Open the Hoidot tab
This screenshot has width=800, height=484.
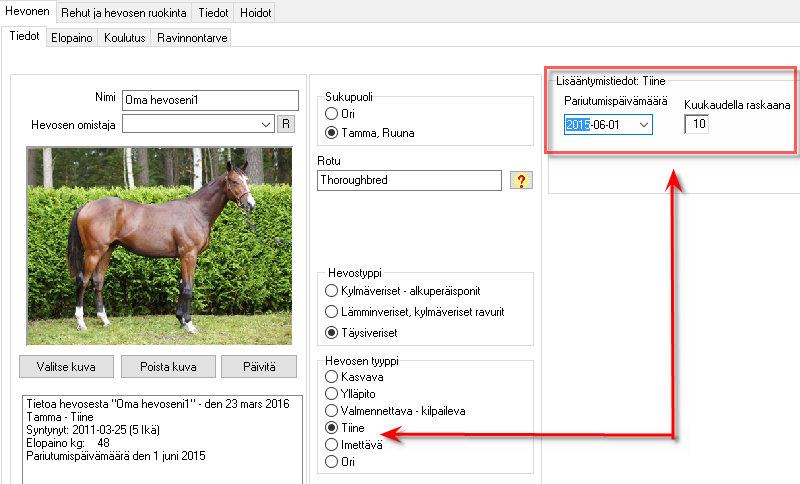click(255, 13)
